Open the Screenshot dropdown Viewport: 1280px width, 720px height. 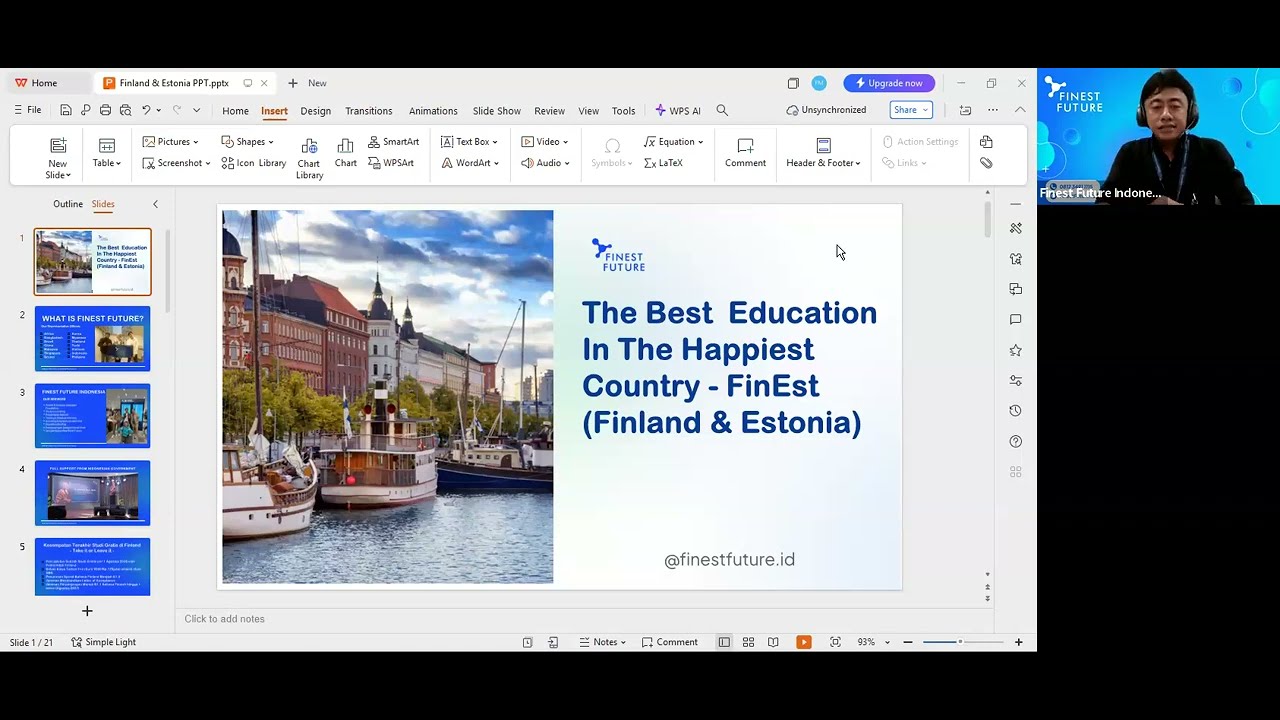click(176, 163)
